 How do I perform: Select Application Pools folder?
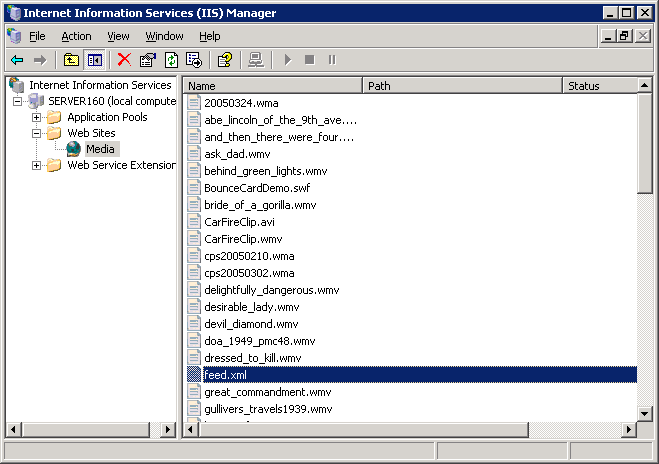click(107, 117)
